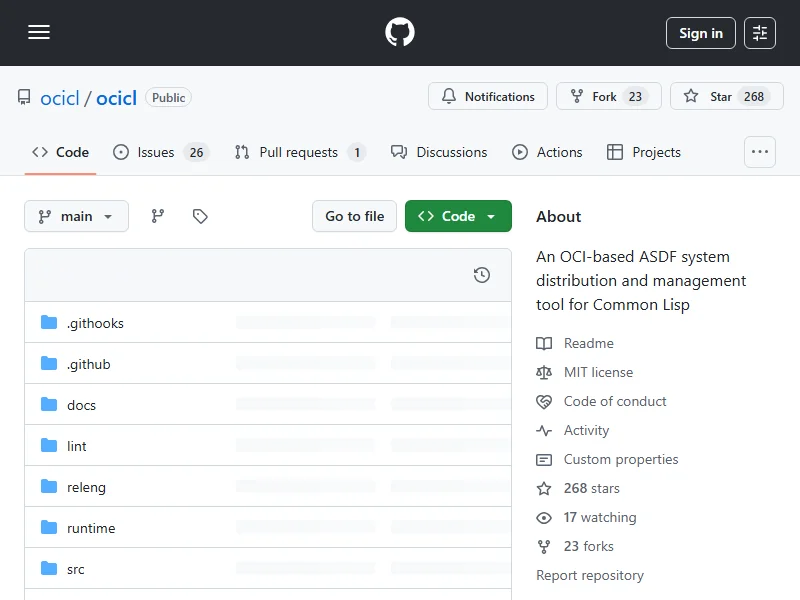800x600 pixels.
Task: Open the MIT license link
Action: [598, 372]
